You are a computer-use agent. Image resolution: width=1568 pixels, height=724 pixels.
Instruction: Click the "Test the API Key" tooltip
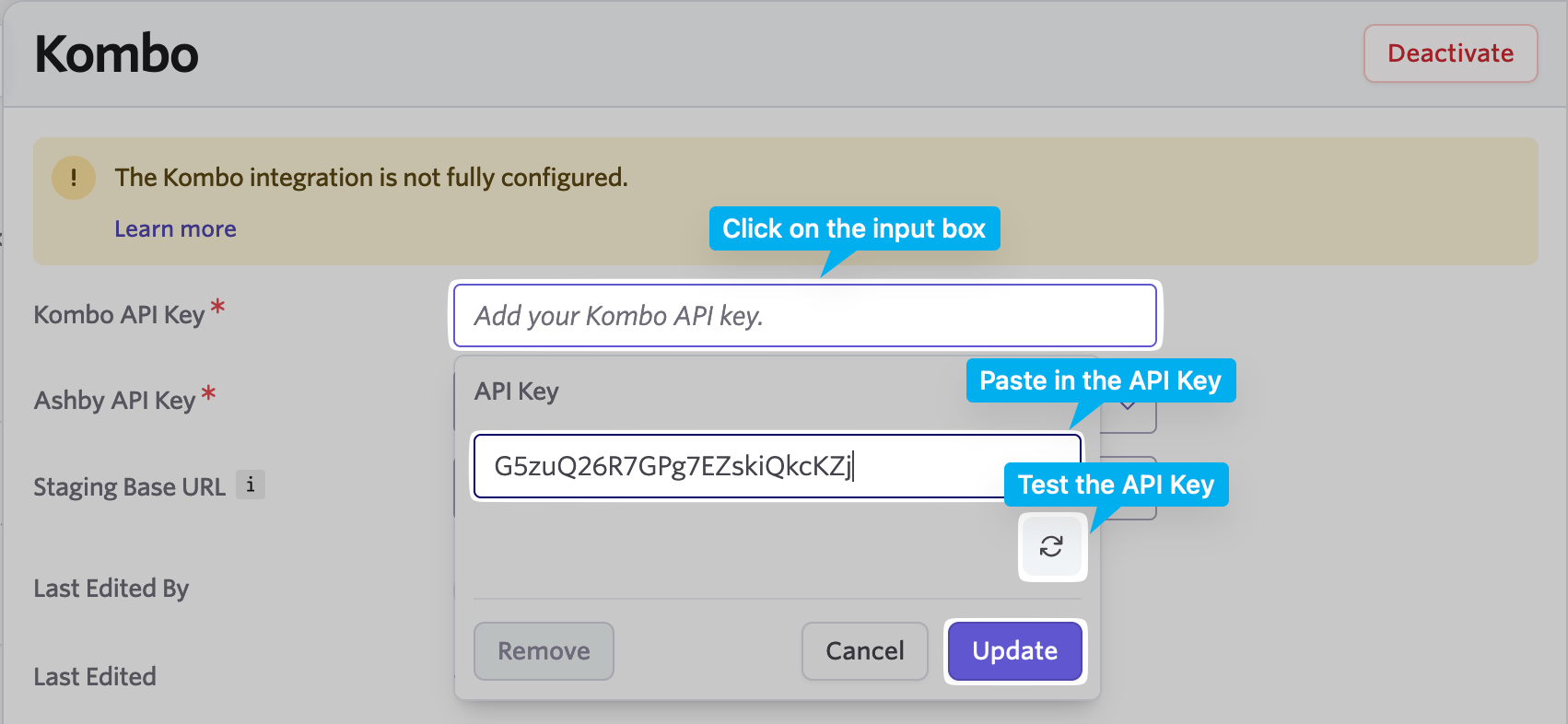point(1116,485)
